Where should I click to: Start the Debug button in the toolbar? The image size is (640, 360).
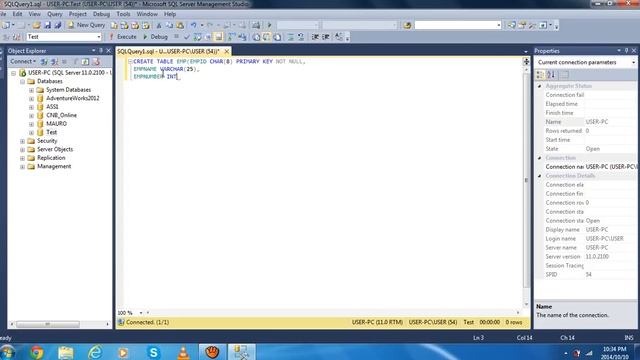[x=156, y=37]
